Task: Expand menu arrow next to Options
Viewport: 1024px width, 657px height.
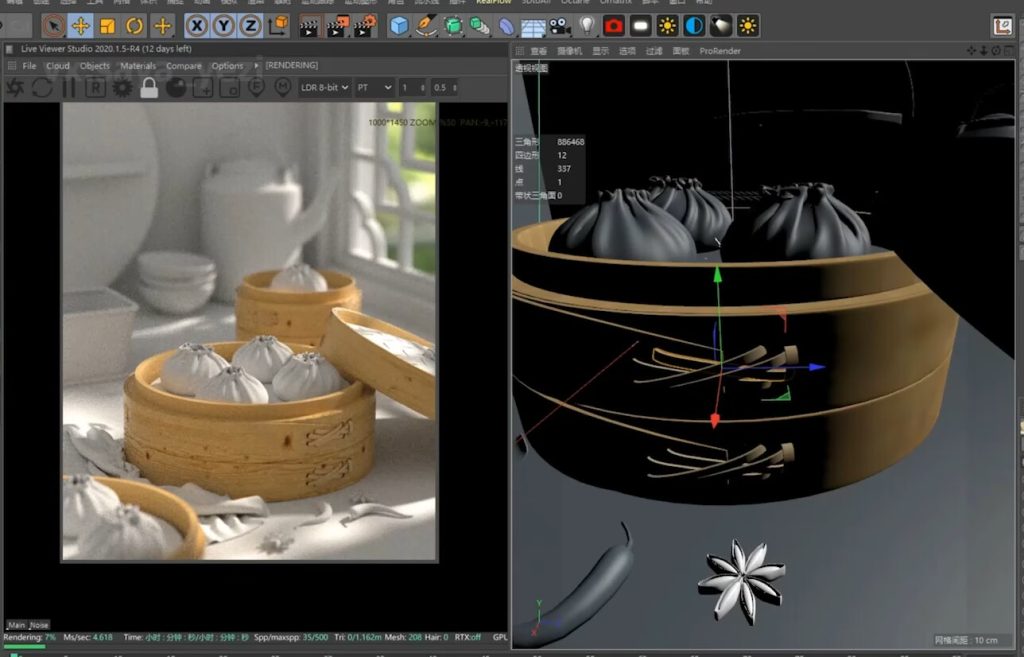Action: click(x=256, y=66)
